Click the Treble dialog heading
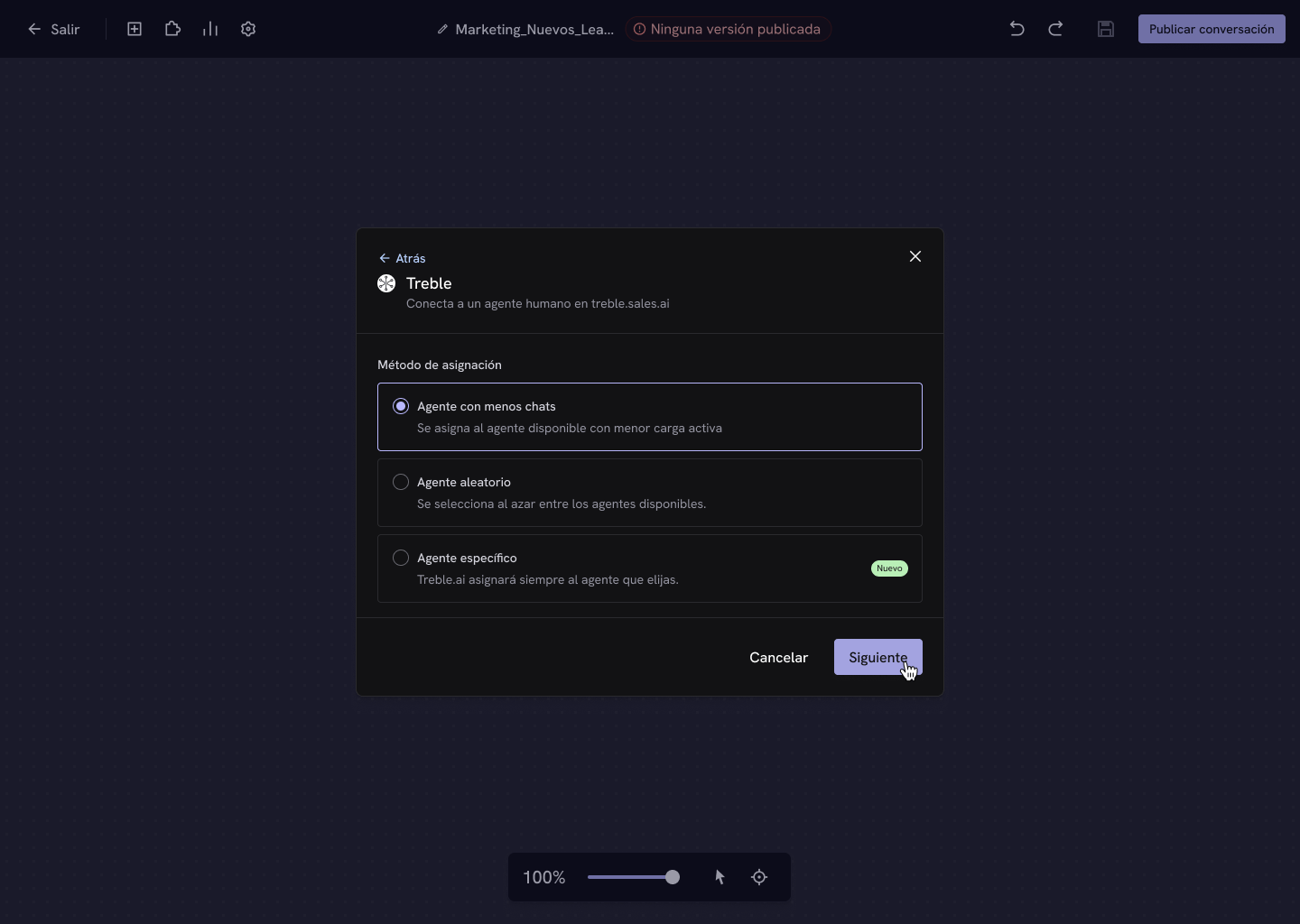1300x924 pixels. click(x=429, y=283)
